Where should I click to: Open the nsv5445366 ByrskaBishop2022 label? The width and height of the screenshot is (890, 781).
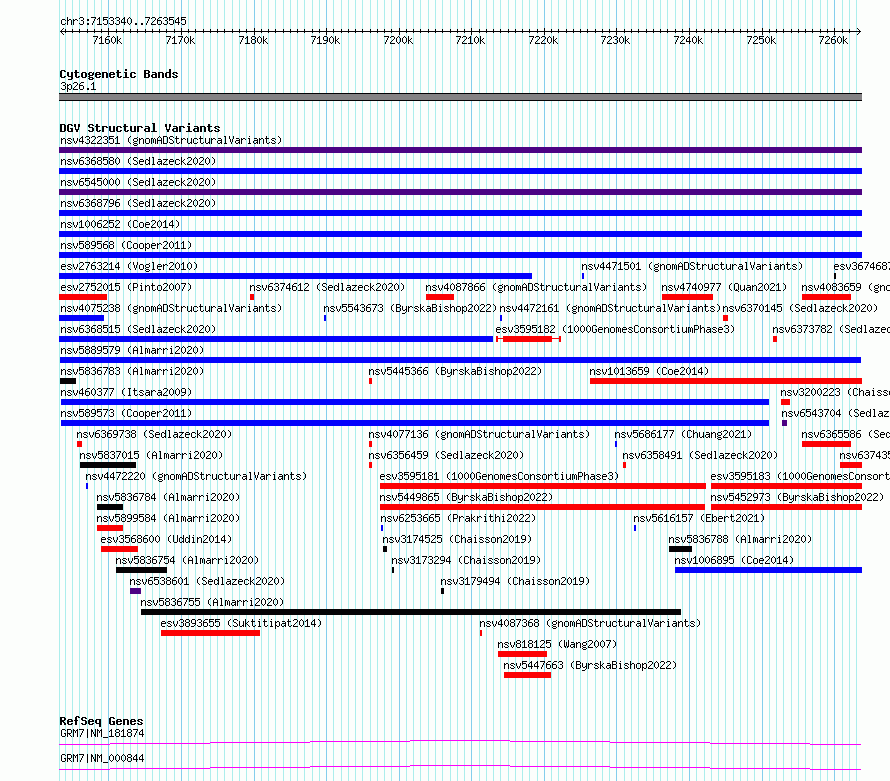455,371
